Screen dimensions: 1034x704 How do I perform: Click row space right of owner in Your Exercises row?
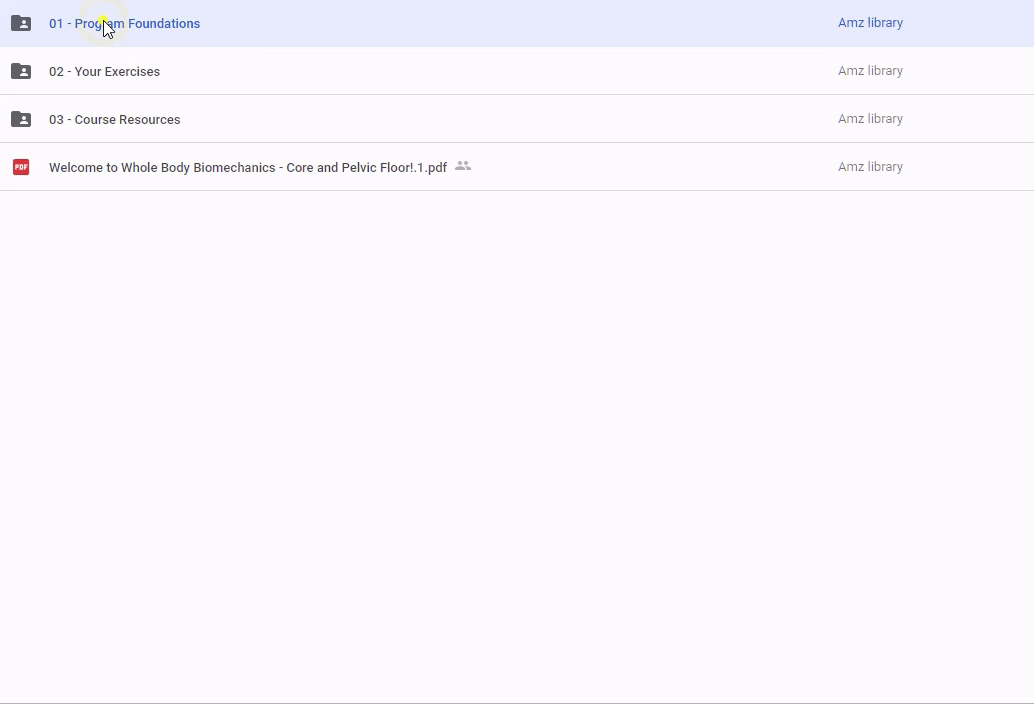coord(970,71)
